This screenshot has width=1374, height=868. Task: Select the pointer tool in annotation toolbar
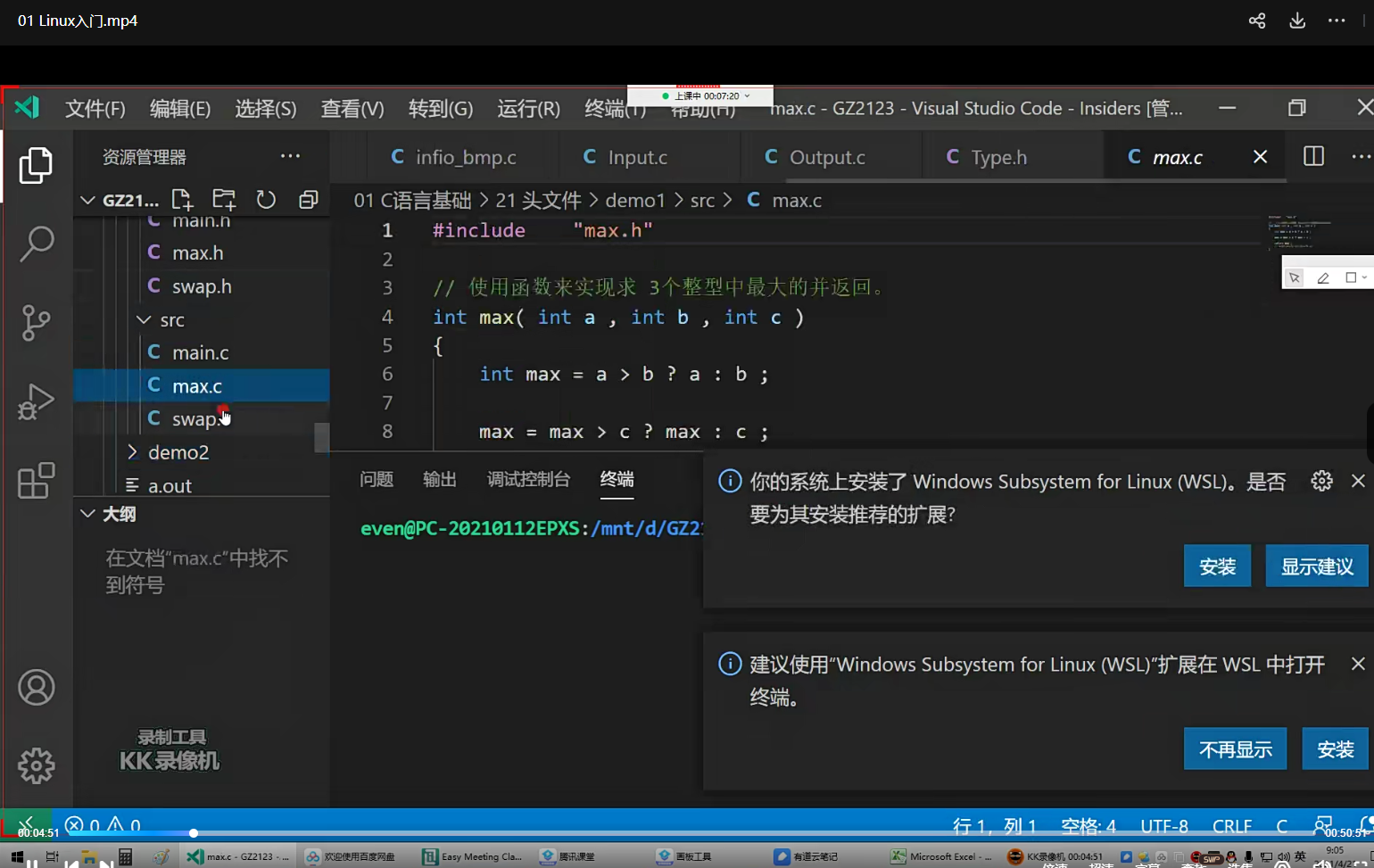pos(1295,277)
